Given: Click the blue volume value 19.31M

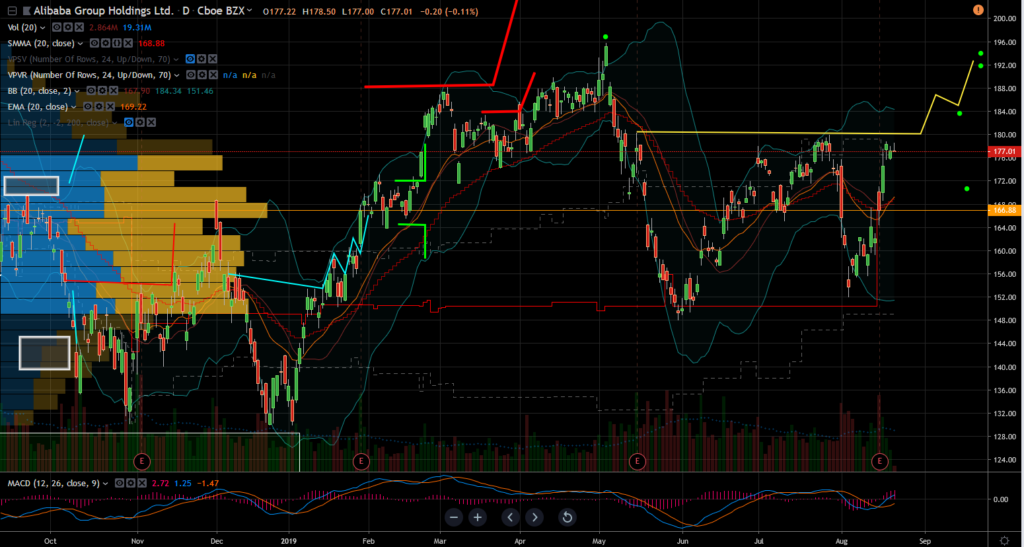Looking at the screenshot, I should (x=137, y=27).
